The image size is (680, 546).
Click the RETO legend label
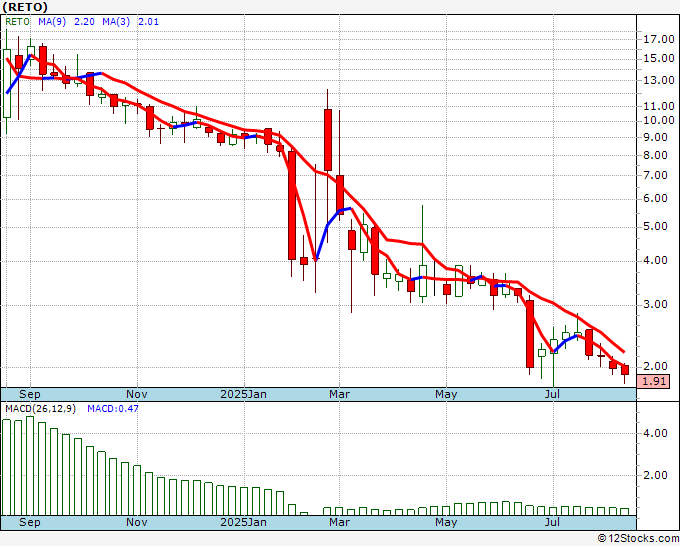coord(17,22)
